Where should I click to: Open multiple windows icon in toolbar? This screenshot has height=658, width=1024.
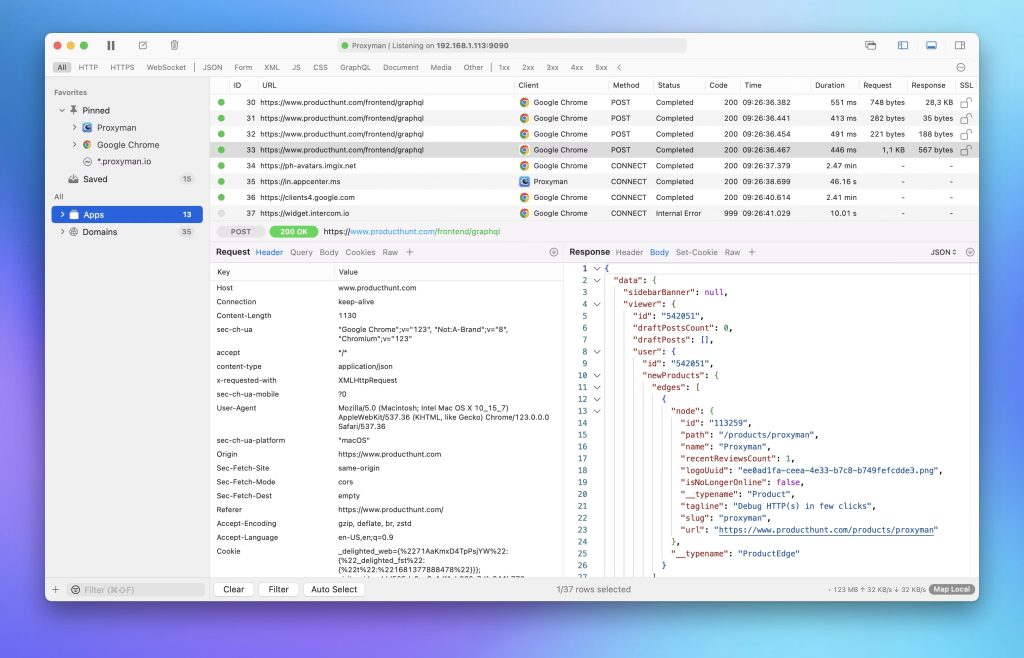click(871, 45)
